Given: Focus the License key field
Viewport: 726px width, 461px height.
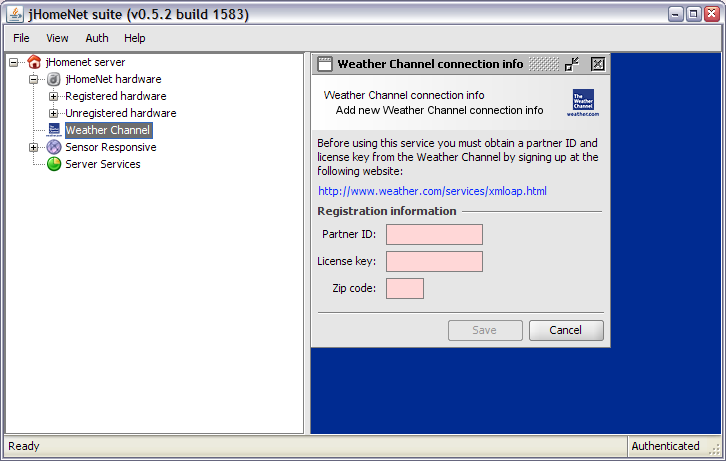Looking at the screenshot, I should pos(434,262).
